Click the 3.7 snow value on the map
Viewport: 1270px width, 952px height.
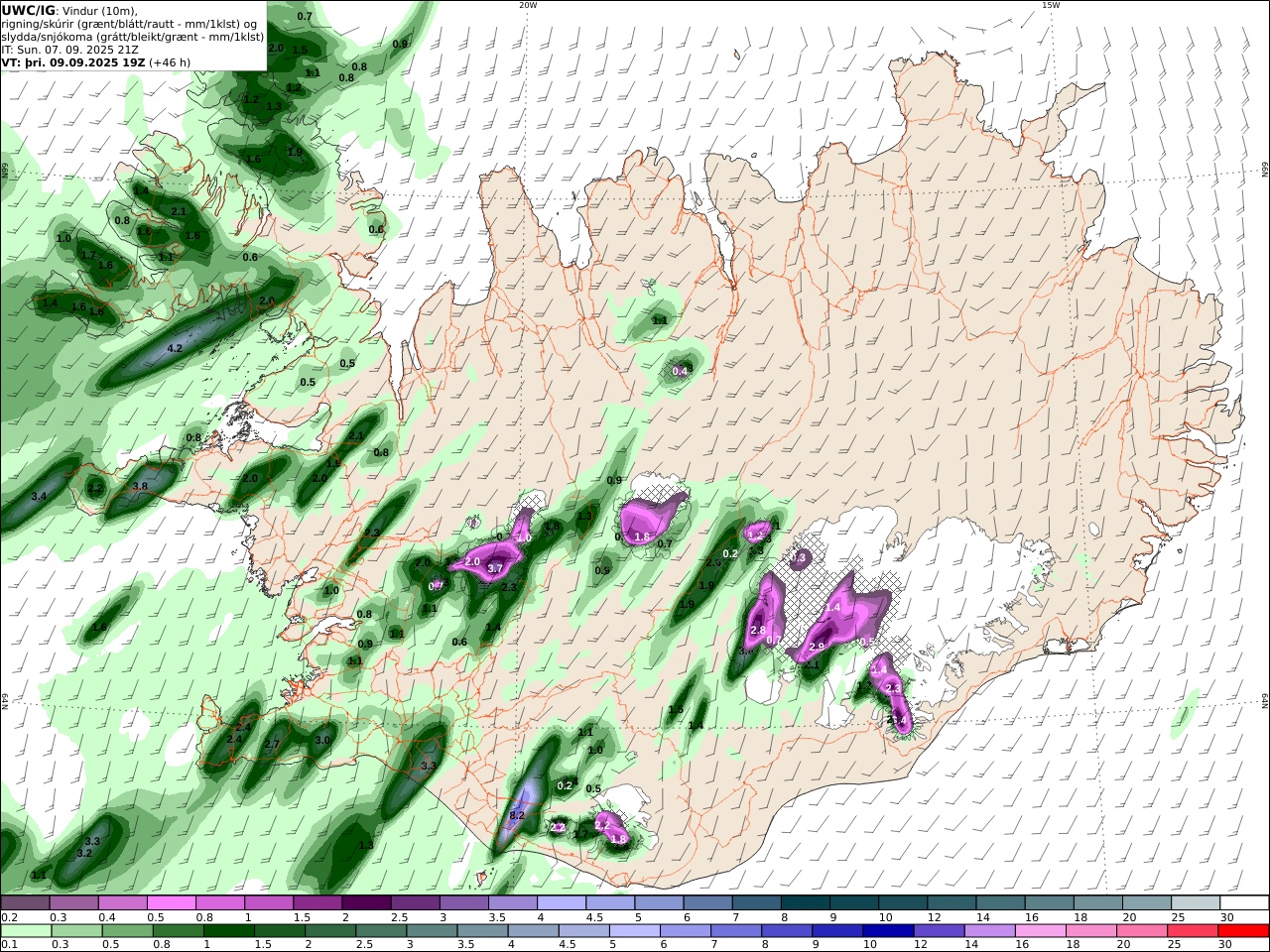496,568
